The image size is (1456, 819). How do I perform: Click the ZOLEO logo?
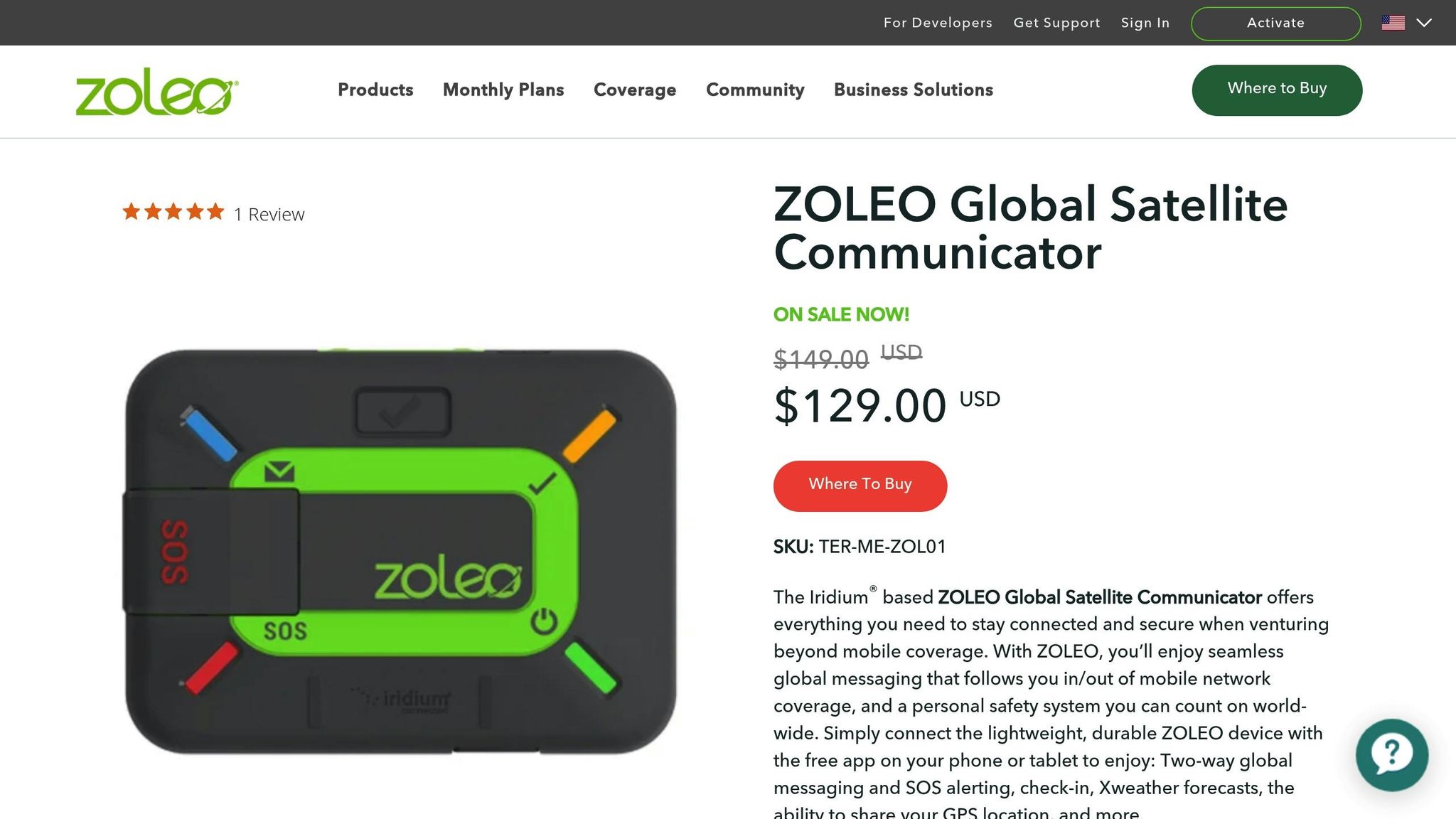(x=155, y=91)
